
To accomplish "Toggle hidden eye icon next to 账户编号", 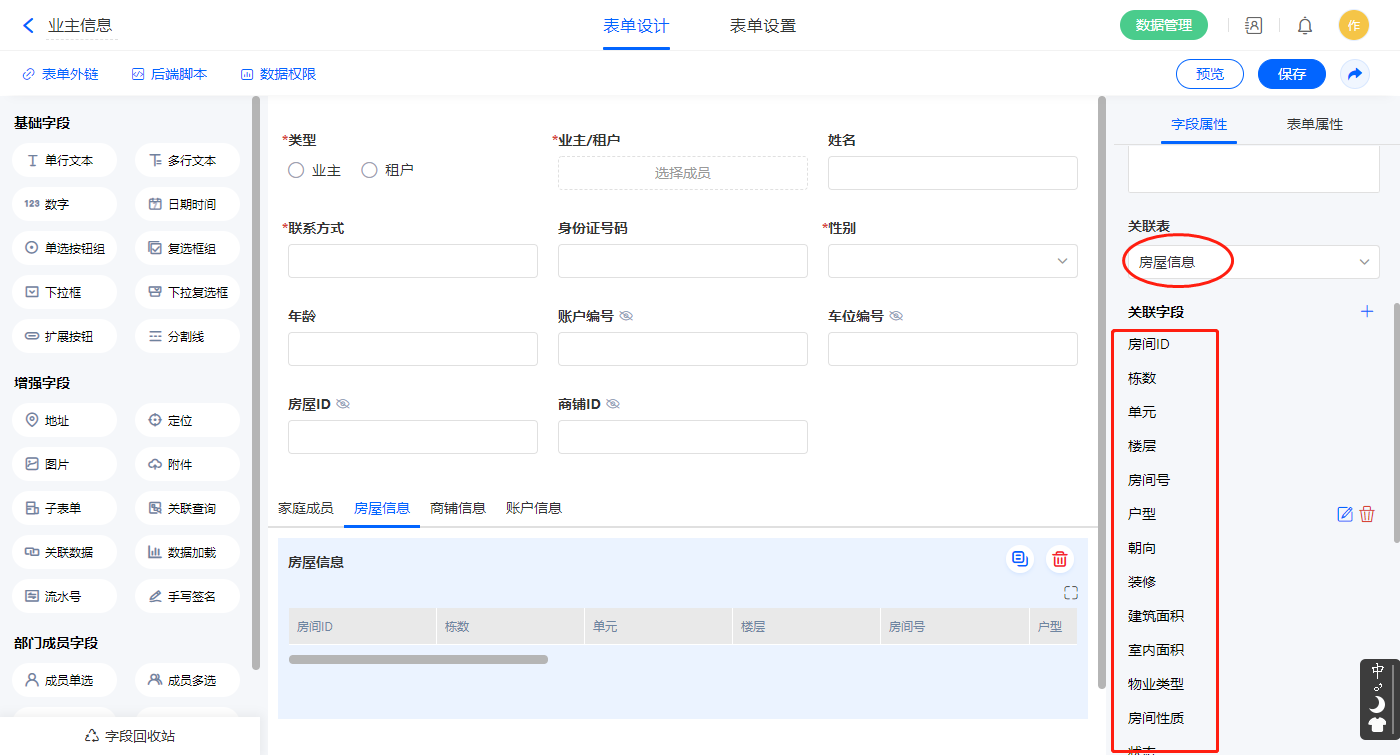I will [626, 316].
